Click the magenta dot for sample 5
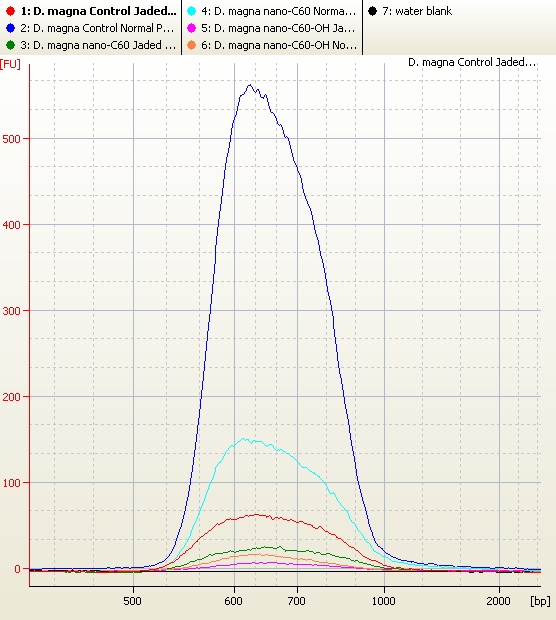 click(x=191, y=28)
